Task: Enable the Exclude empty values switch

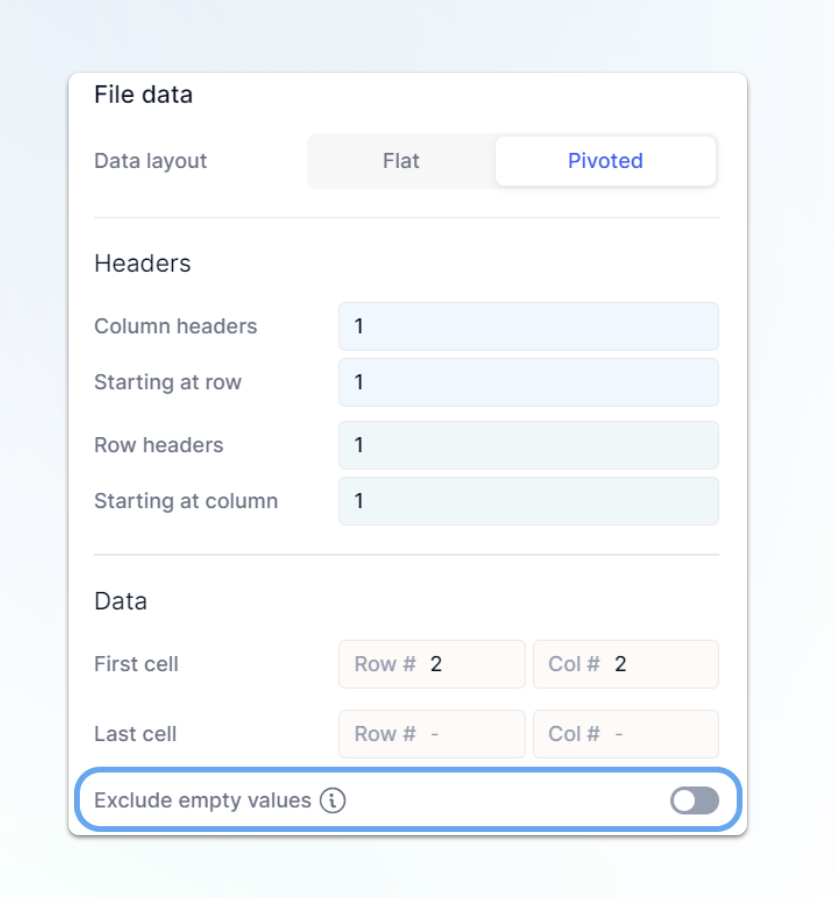Action: (x=695, y=800)
